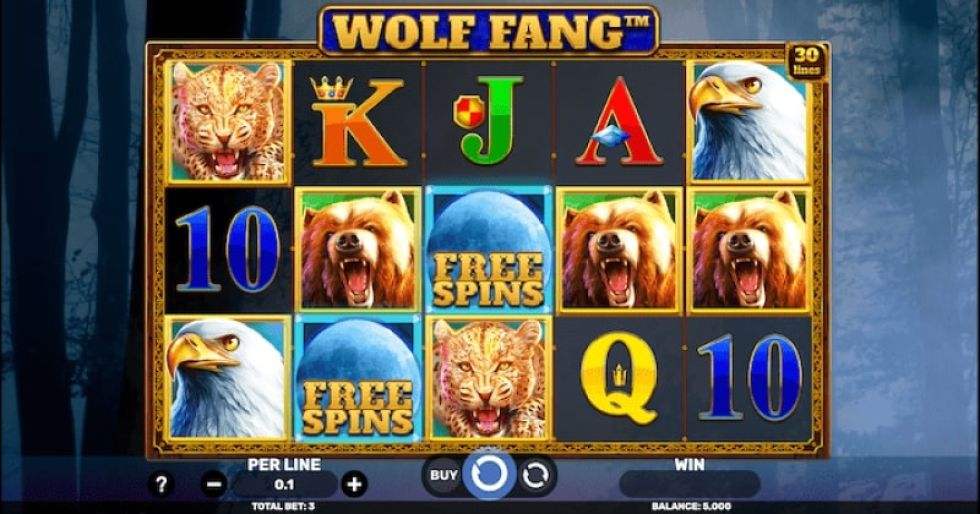Screen dimensions: 980x514
Task: Click the Wolf Fang title logo
Action: tap(489, 31)
